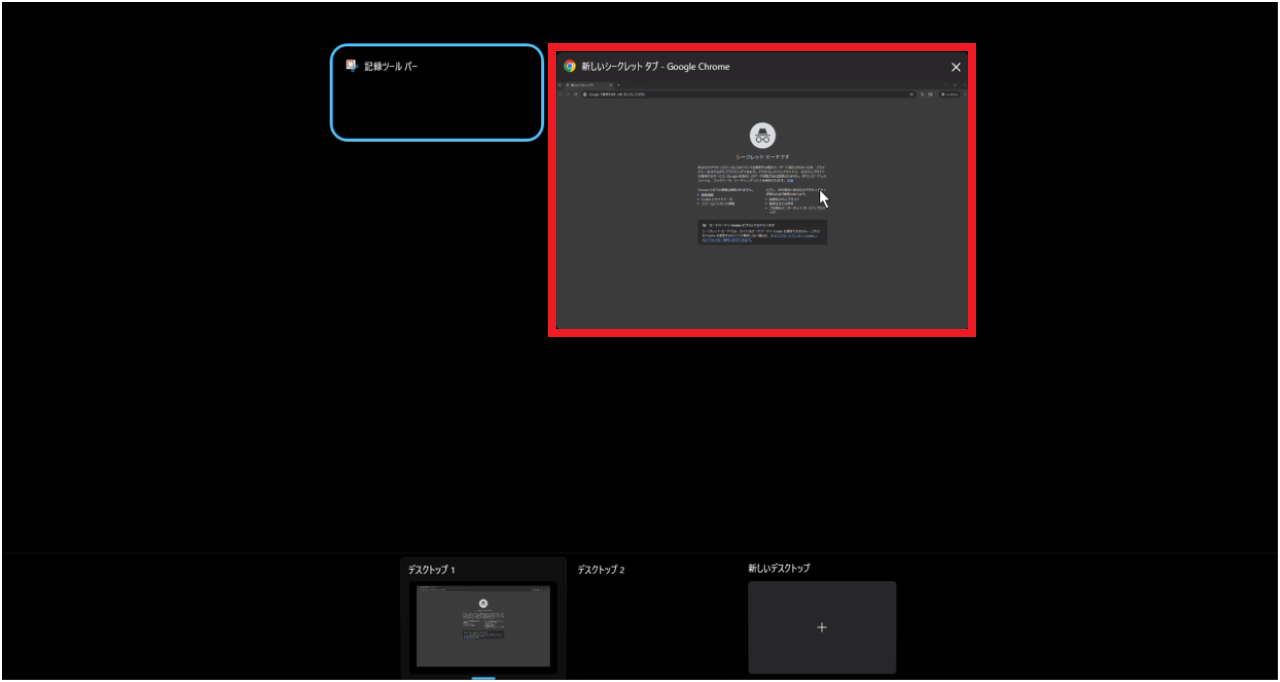
Task: Click the address bar in Chrome preview
Action: pos(740,94)
